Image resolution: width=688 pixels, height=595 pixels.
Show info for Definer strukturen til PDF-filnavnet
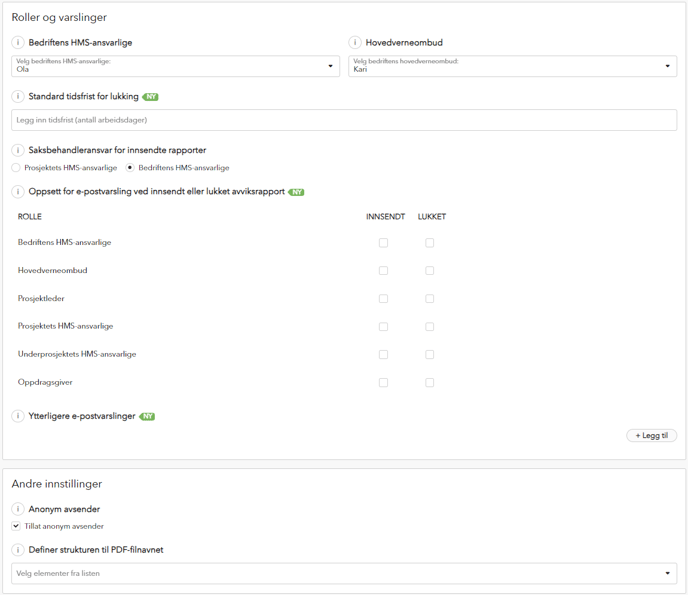[18, 550]
